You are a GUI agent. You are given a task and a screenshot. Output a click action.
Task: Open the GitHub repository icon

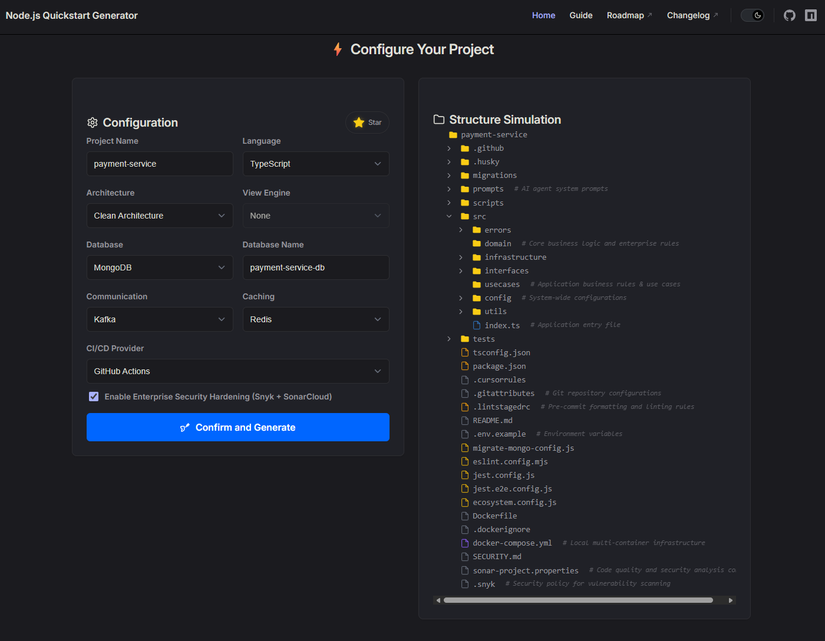(789, 16)
